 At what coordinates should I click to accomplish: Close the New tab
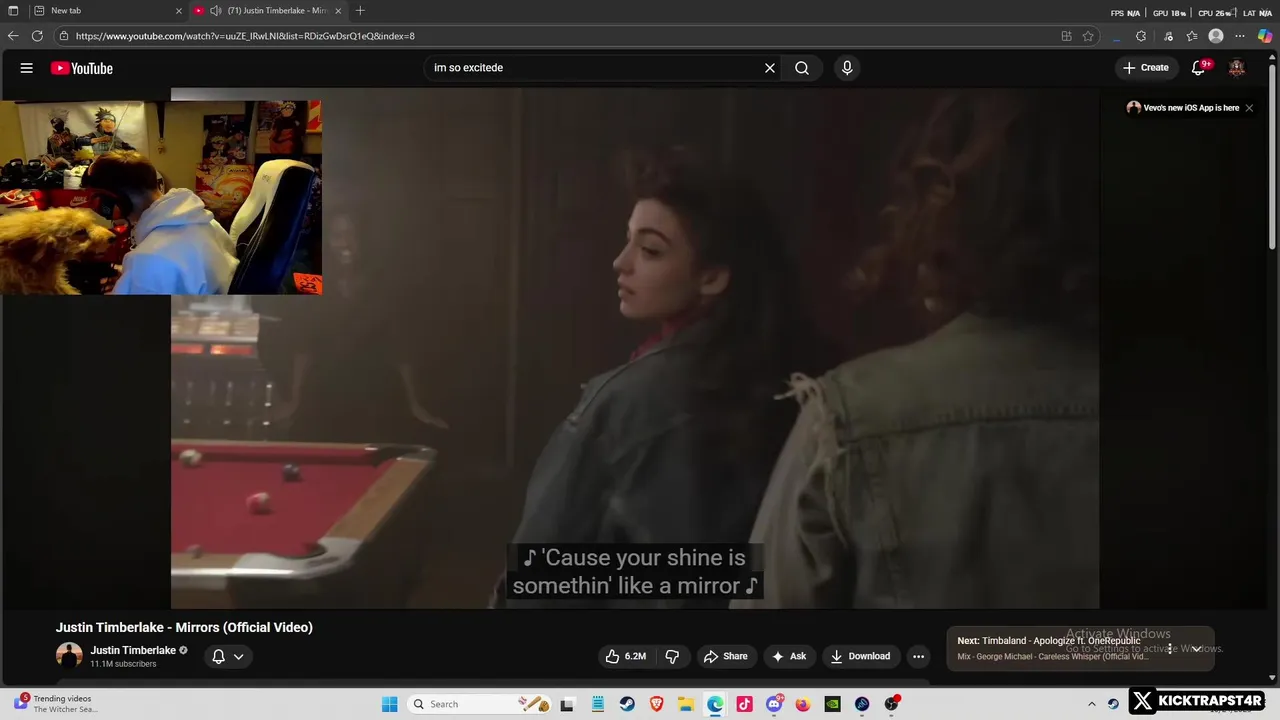point(179,11)
